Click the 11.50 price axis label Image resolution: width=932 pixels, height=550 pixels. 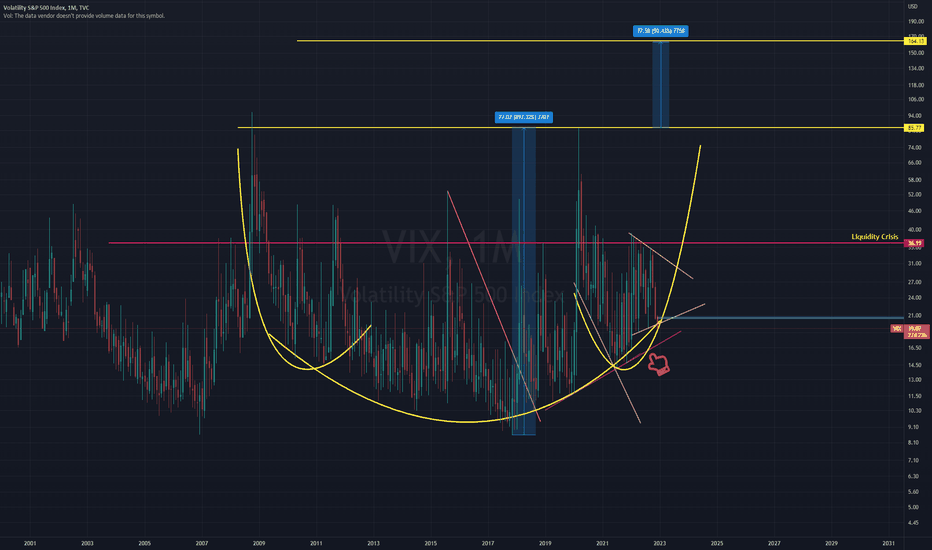[914, 396]
